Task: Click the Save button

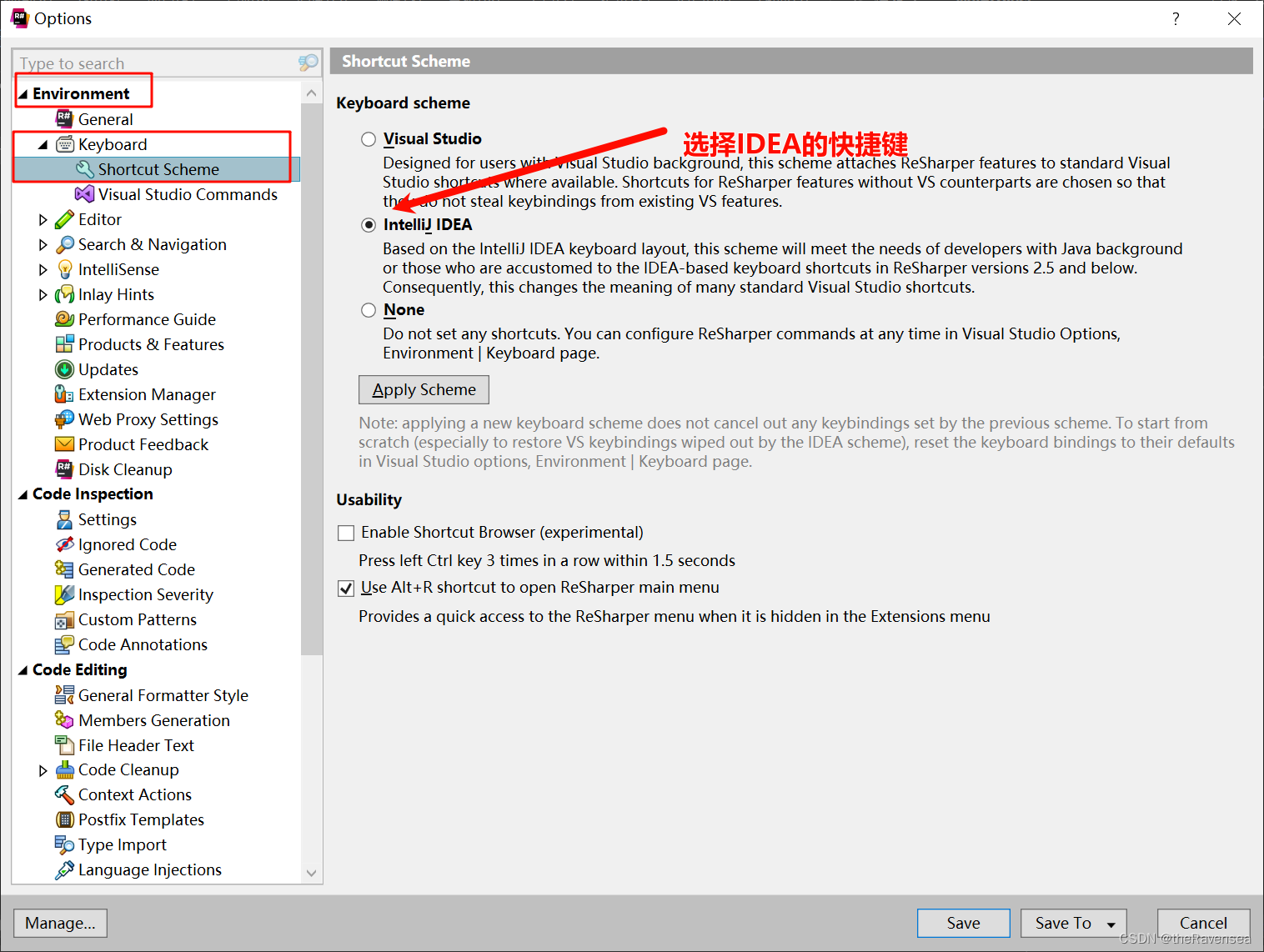Action: coord(963,923)
